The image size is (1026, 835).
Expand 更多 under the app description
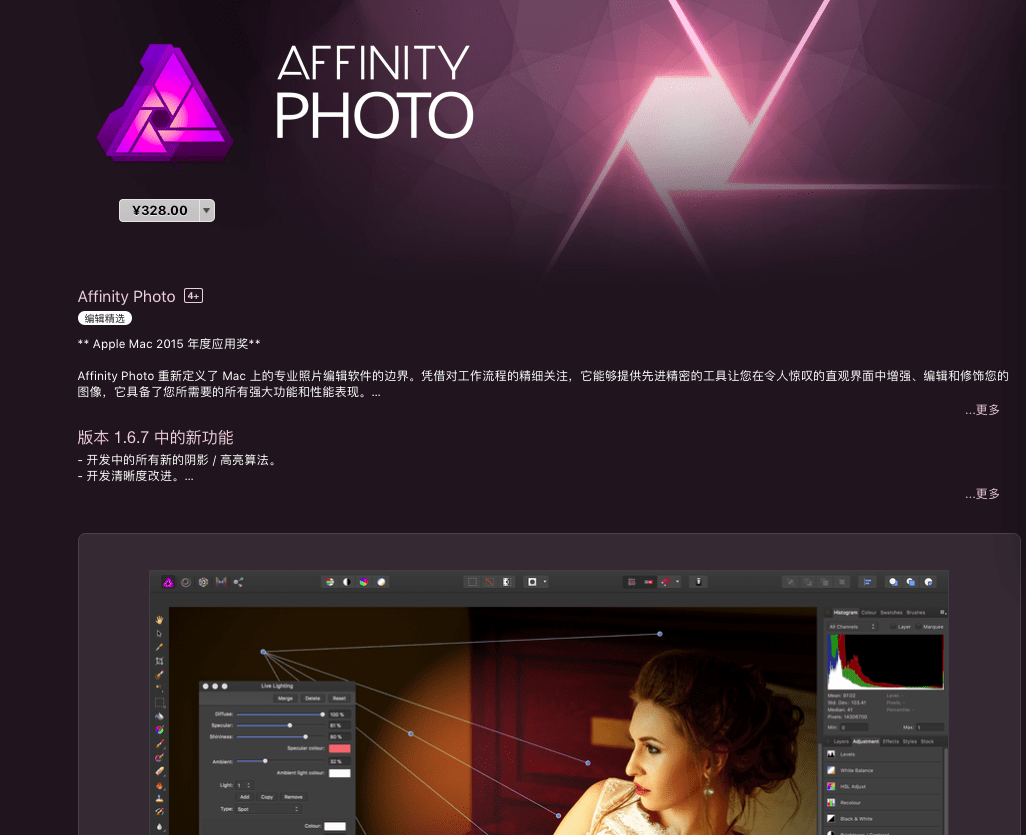(x=982, y=410)
